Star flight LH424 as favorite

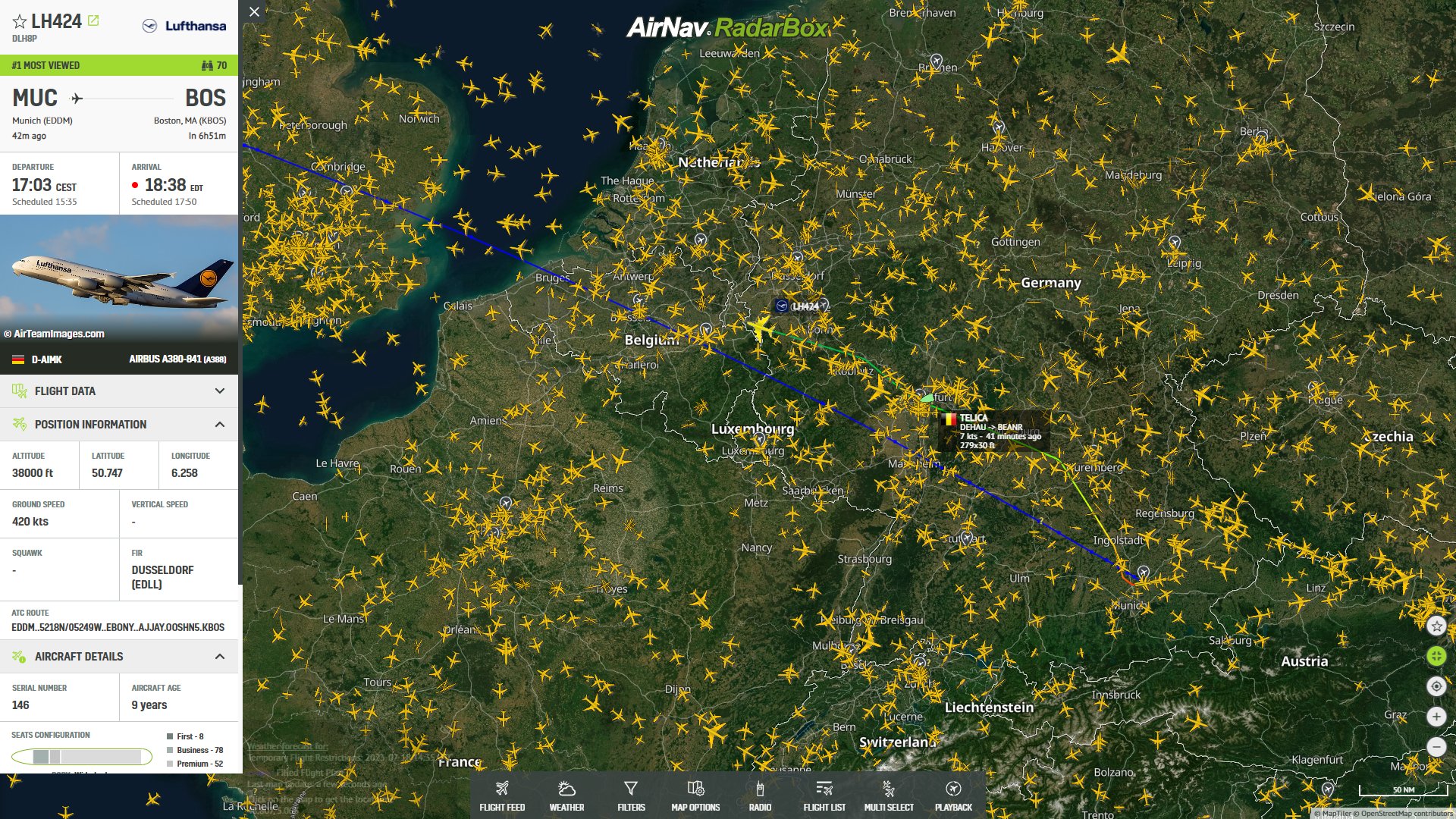click(20, 22)
